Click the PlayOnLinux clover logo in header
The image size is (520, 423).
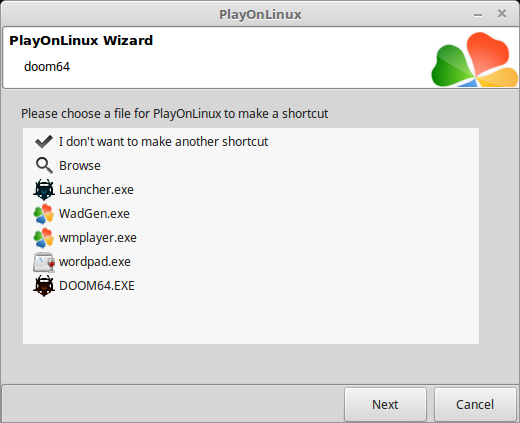[475, 59]
